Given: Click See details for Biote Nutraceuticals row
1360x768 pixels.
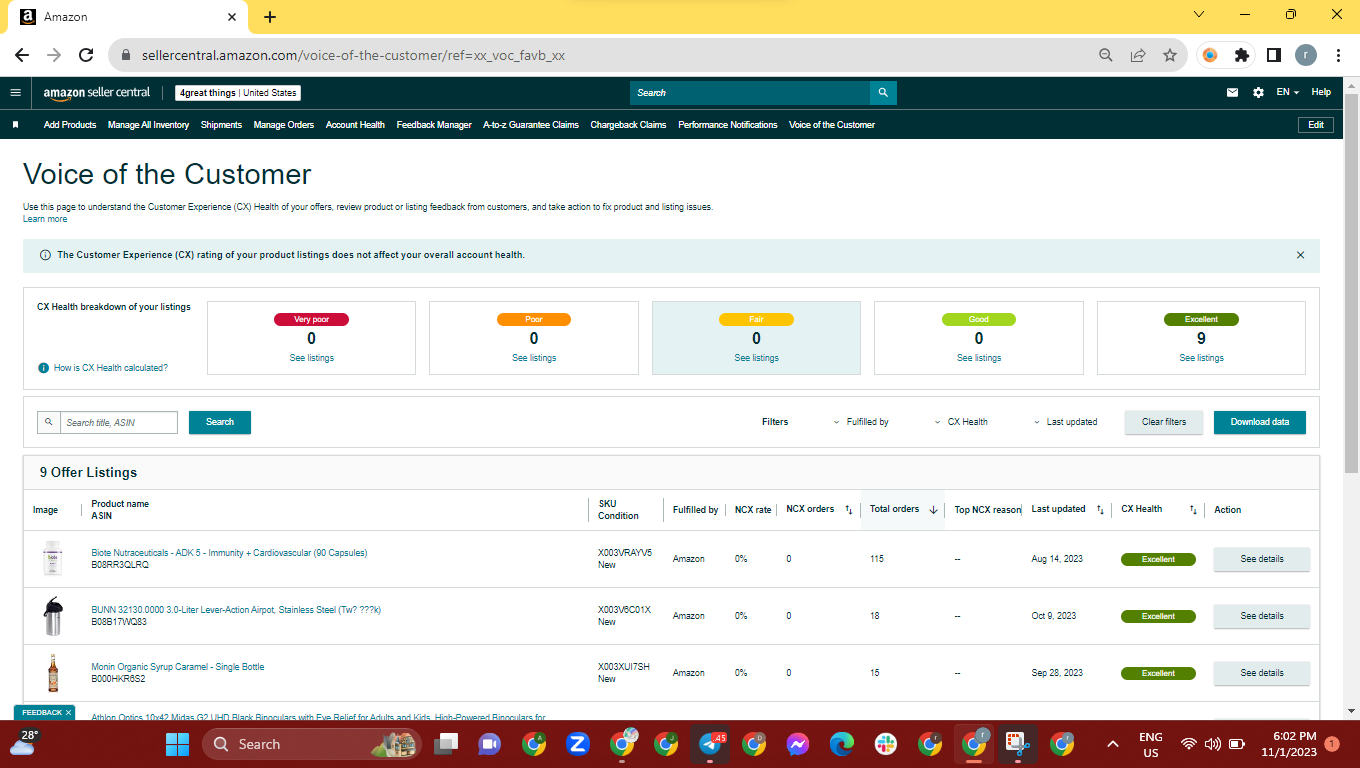Looking at the screenshot, I should click(x=1262, y=559).
